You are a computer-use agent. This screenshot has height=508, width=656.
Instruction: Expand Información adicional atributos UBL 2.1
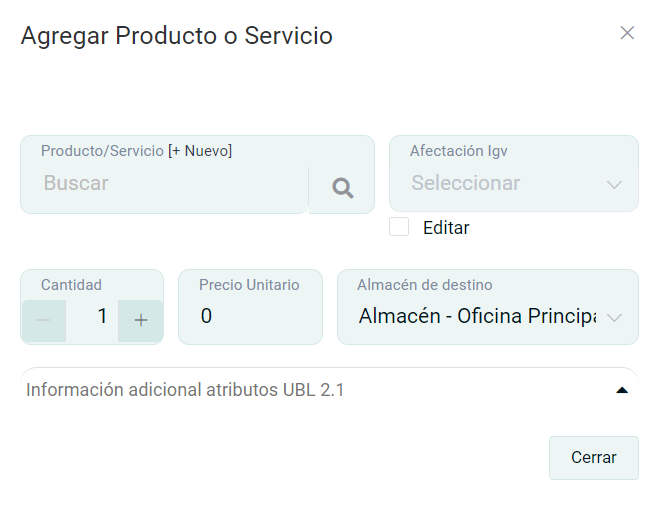tap(185, 390)
